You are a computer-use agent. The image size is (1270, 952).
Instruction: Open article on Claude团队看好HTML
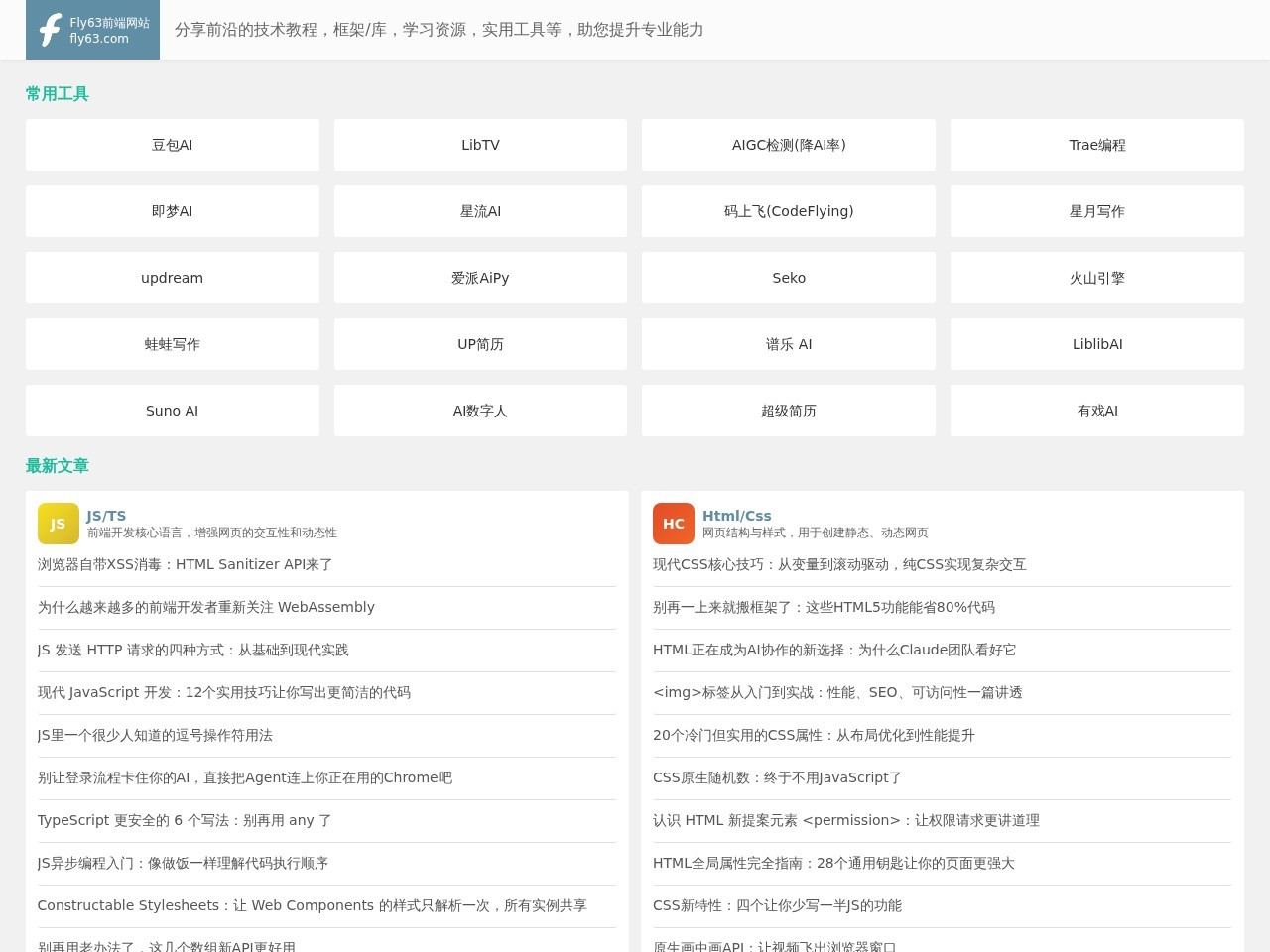tap(834, 650)
